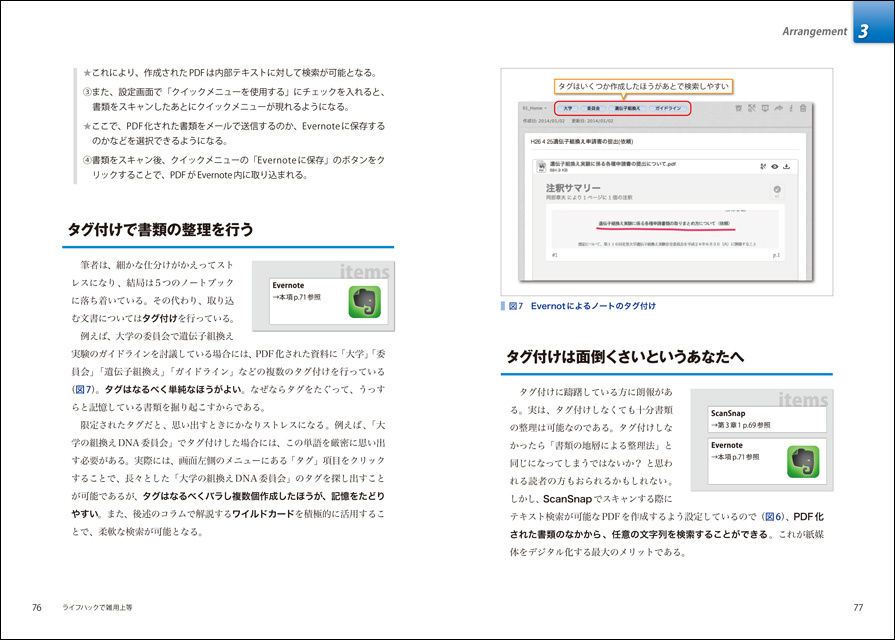895x640 pixels.
Task: Click the Evernote elephant icon on left page
Action: [x=364, y=301]
